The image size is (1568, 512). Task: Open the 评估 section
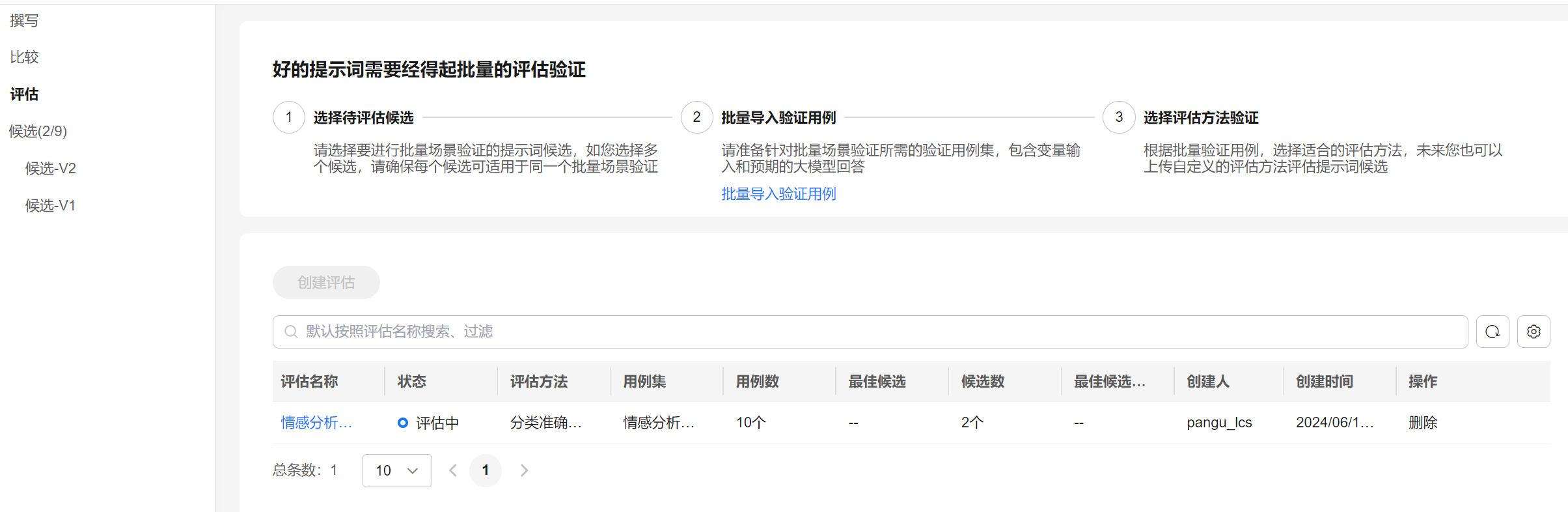click(x=25, y=94)
